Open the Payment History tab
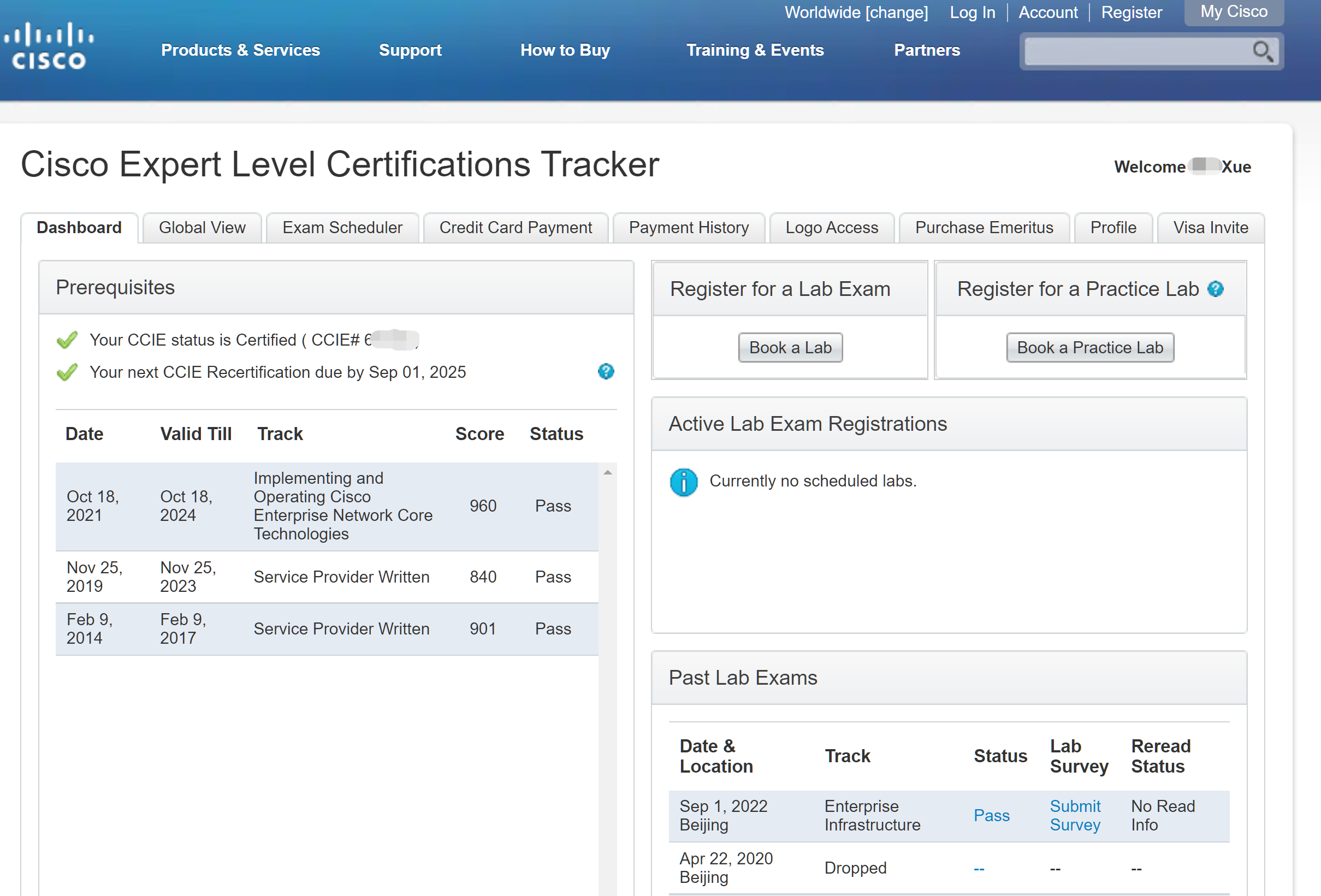Image resolution: width=1321 pixels, height=896 pixels. pos(689,227)
